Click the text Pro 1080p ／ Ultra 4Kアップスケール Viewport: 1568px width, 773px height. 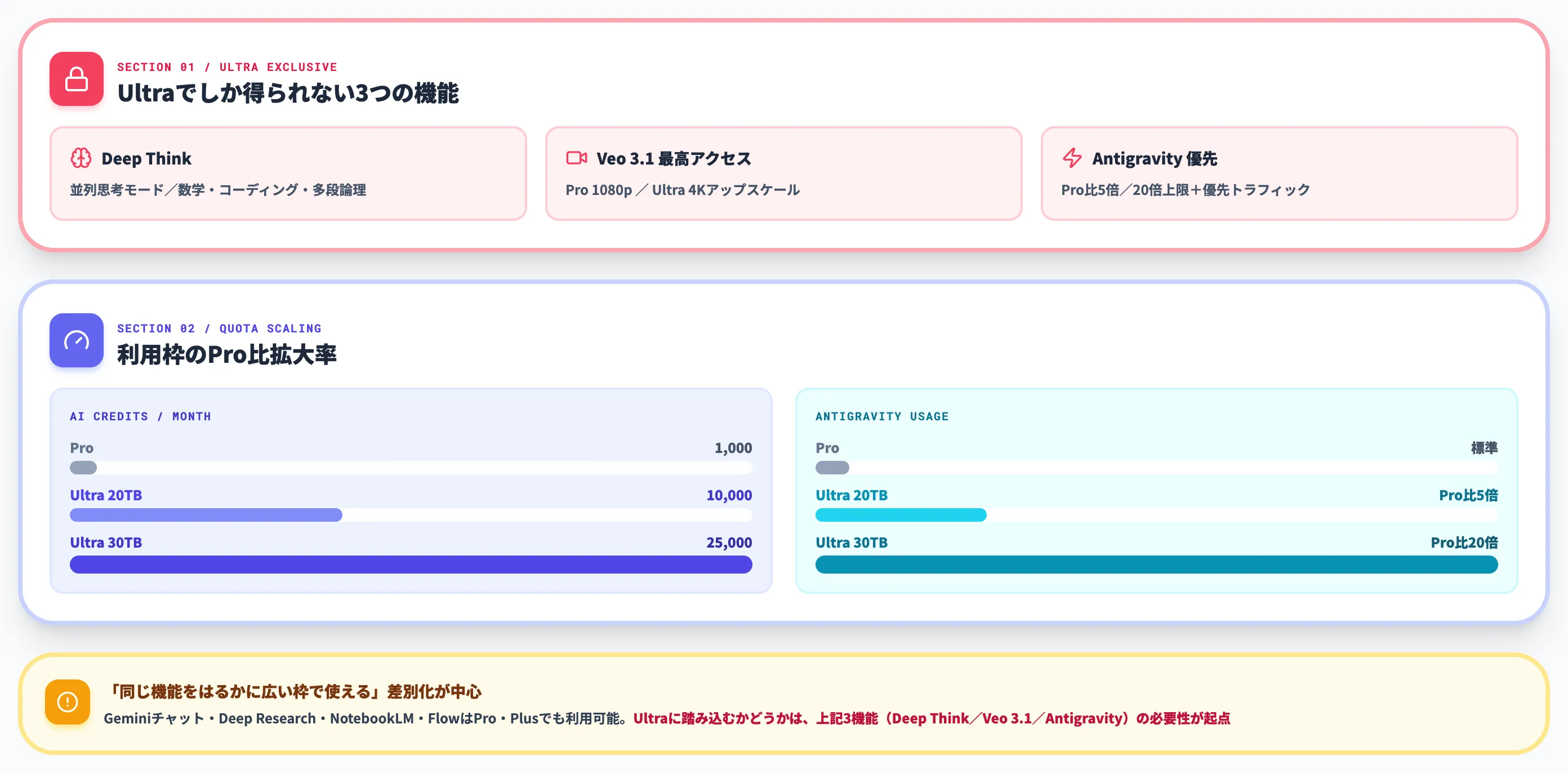tap(683, 190)
